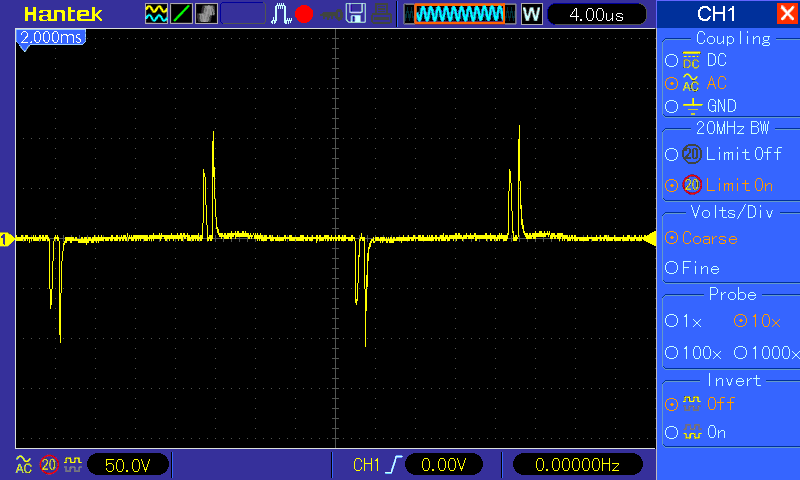Viewport: 800px width, 480px height.
Task: Click the CH1 panel title
Action: click(716, 14)
